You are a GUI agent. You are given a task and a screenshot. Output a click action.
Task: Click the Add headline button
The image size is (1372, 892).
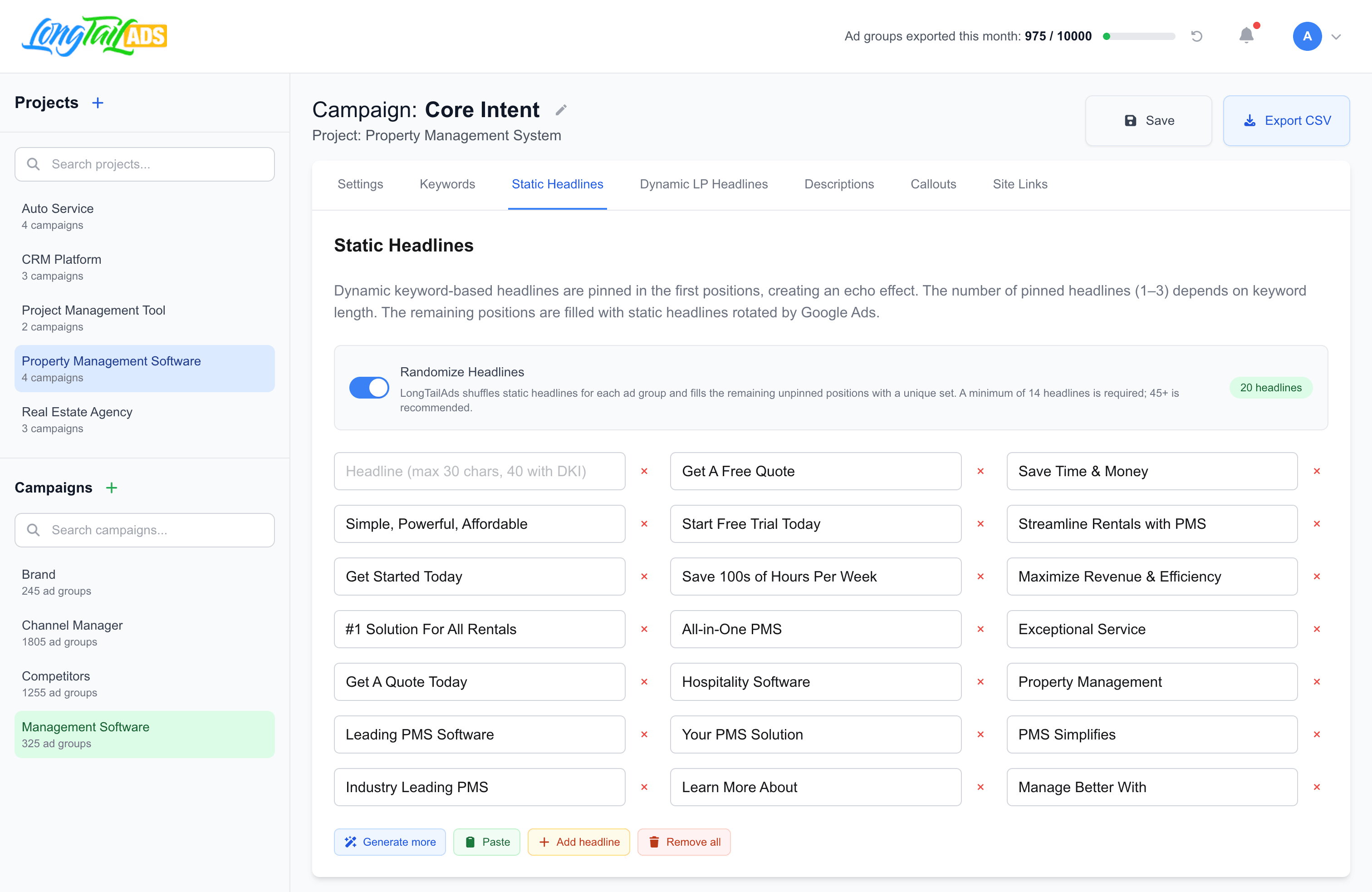[x=579, y=842]
